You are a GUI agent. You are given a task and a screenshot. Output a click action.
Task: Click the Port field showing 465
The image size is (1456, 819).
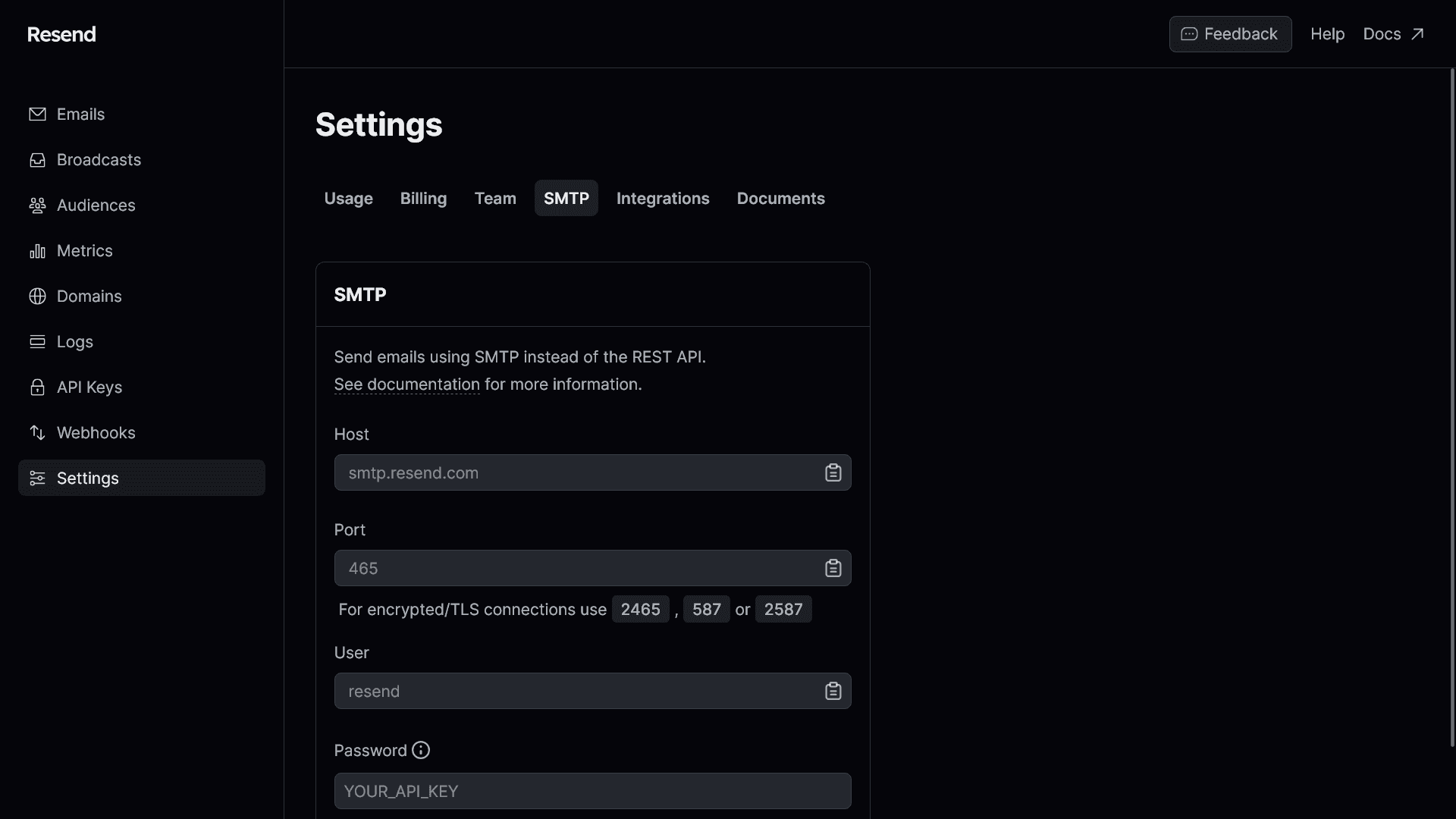point(592,568)
